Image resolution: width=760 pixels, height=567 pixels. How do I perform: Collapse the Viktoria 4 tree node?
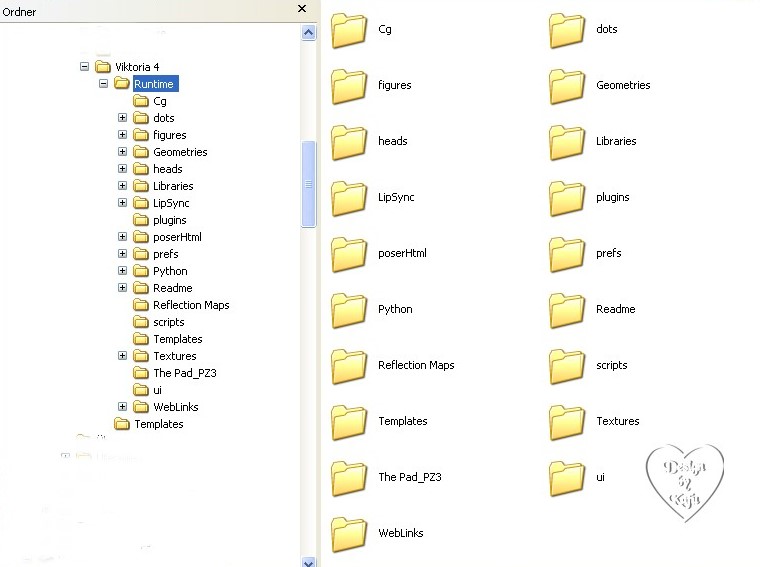coord(84,66)
